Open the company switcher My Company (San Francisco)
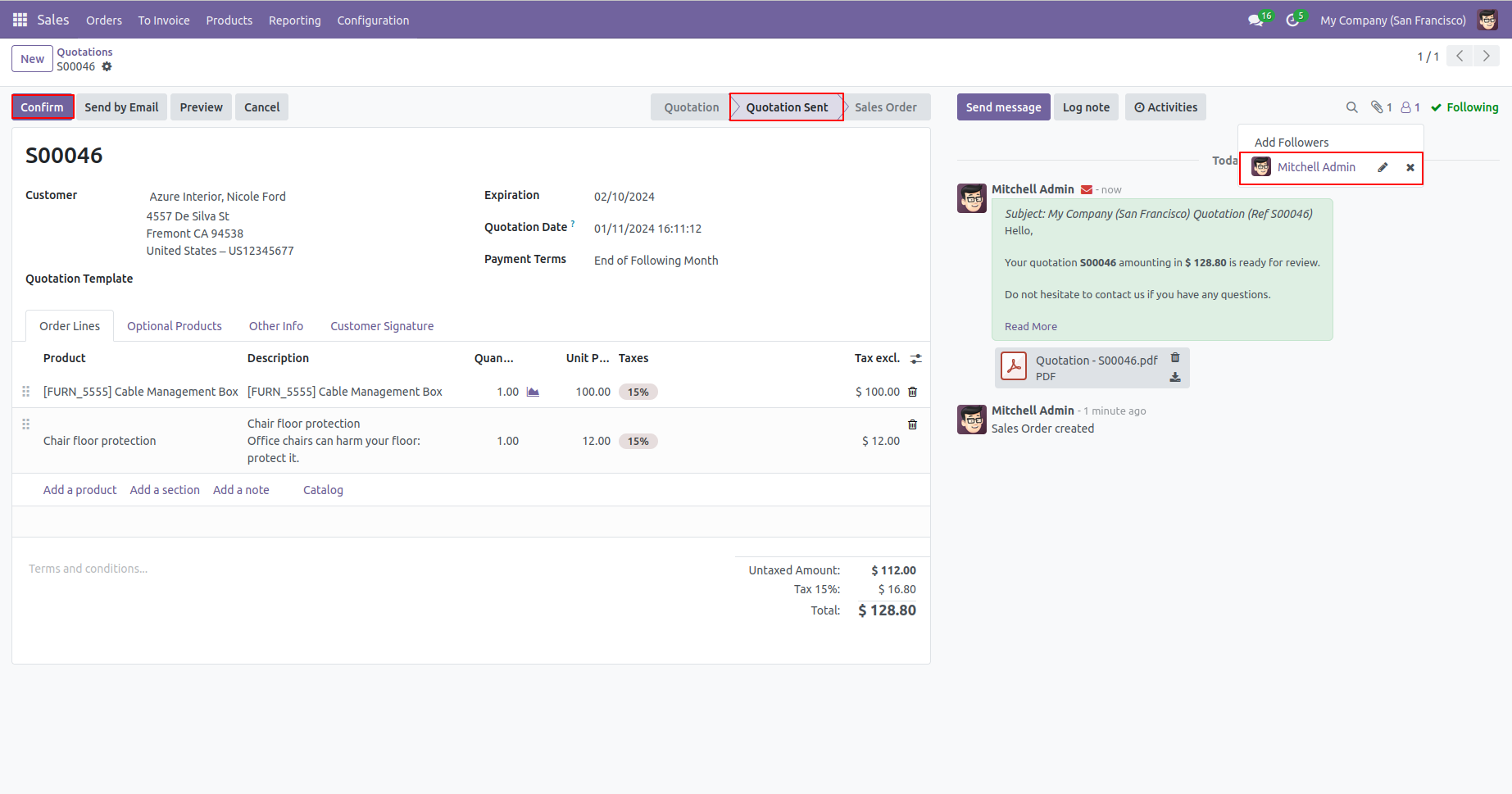Image resolution: width=1512 pixels, height=794 pixels. (1392, 20)
